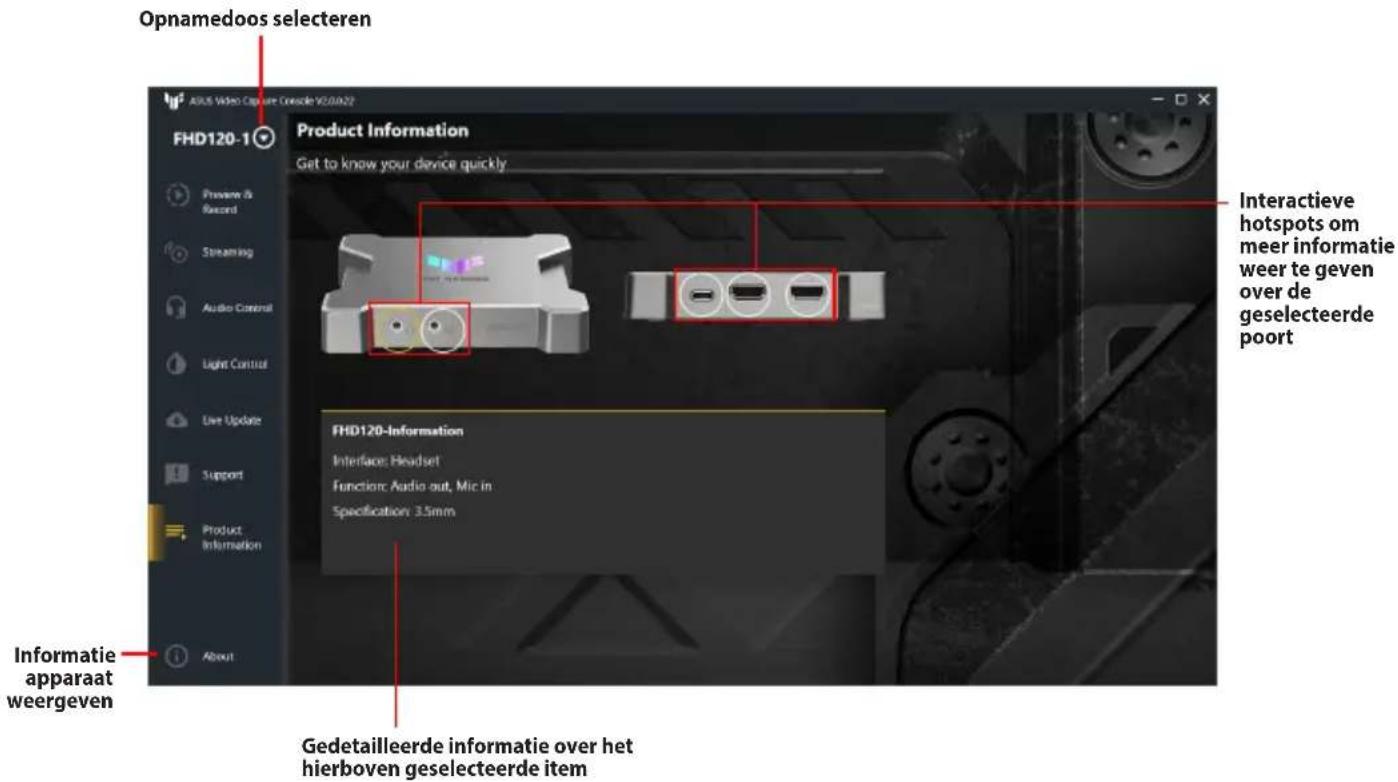Open the FHD120-1 capture box dropdown arrow
The height and width of the screenshot is (782, 1398).
pyautogui.click(x=264, y=139)
